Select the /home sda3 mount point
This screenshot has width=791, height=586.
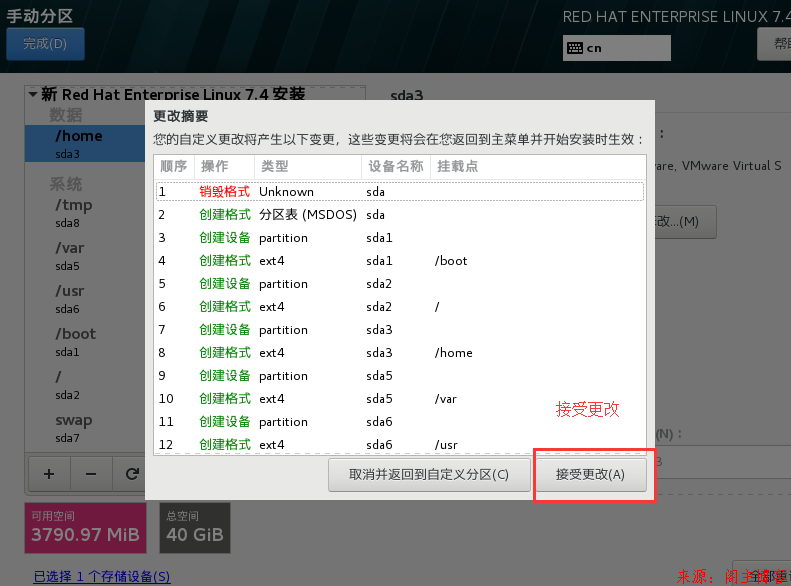(85, 144)
